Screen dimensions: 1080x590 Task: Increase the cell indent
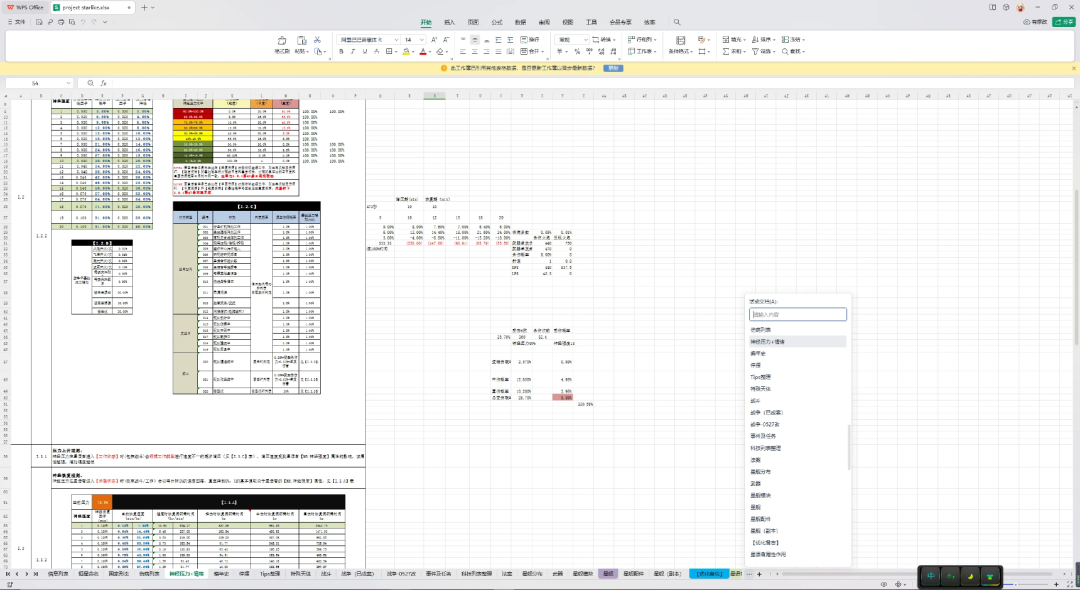(510, 40)
